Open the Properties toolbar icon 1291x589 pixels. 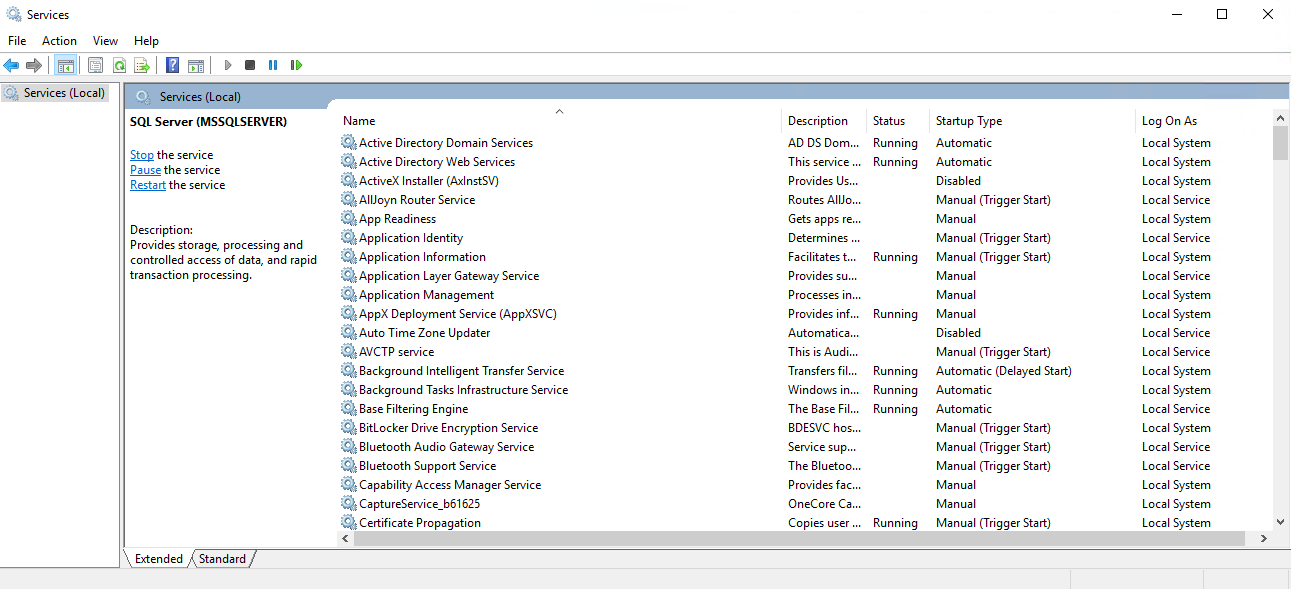click(x=95, y=65)
